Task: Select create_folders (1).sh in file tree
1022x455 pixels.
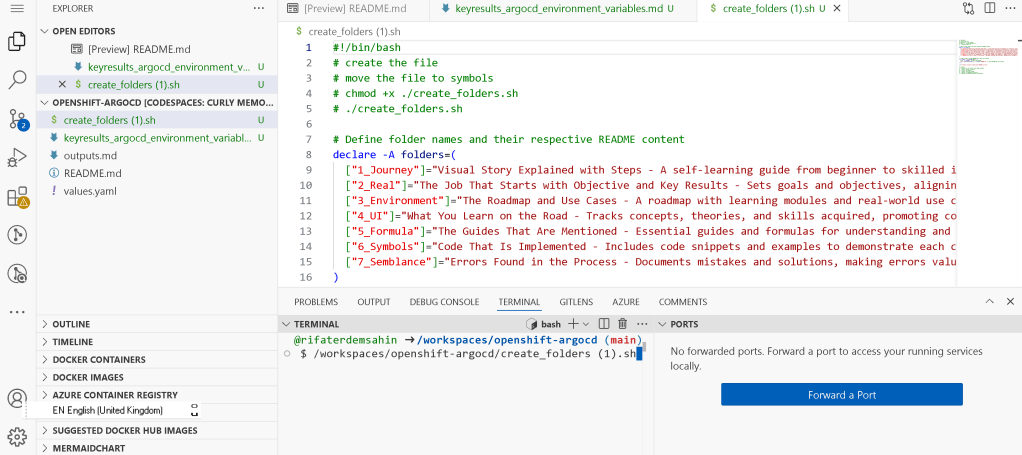Action: point(157,120)
